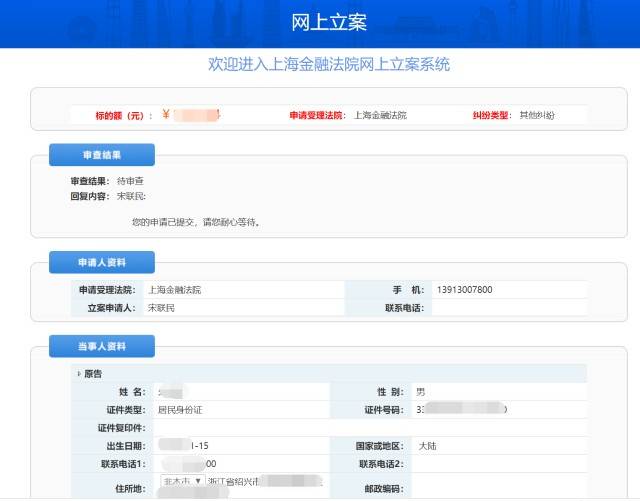
Task: Click the 申请人资料 section tab
Action: coord(102,263)
